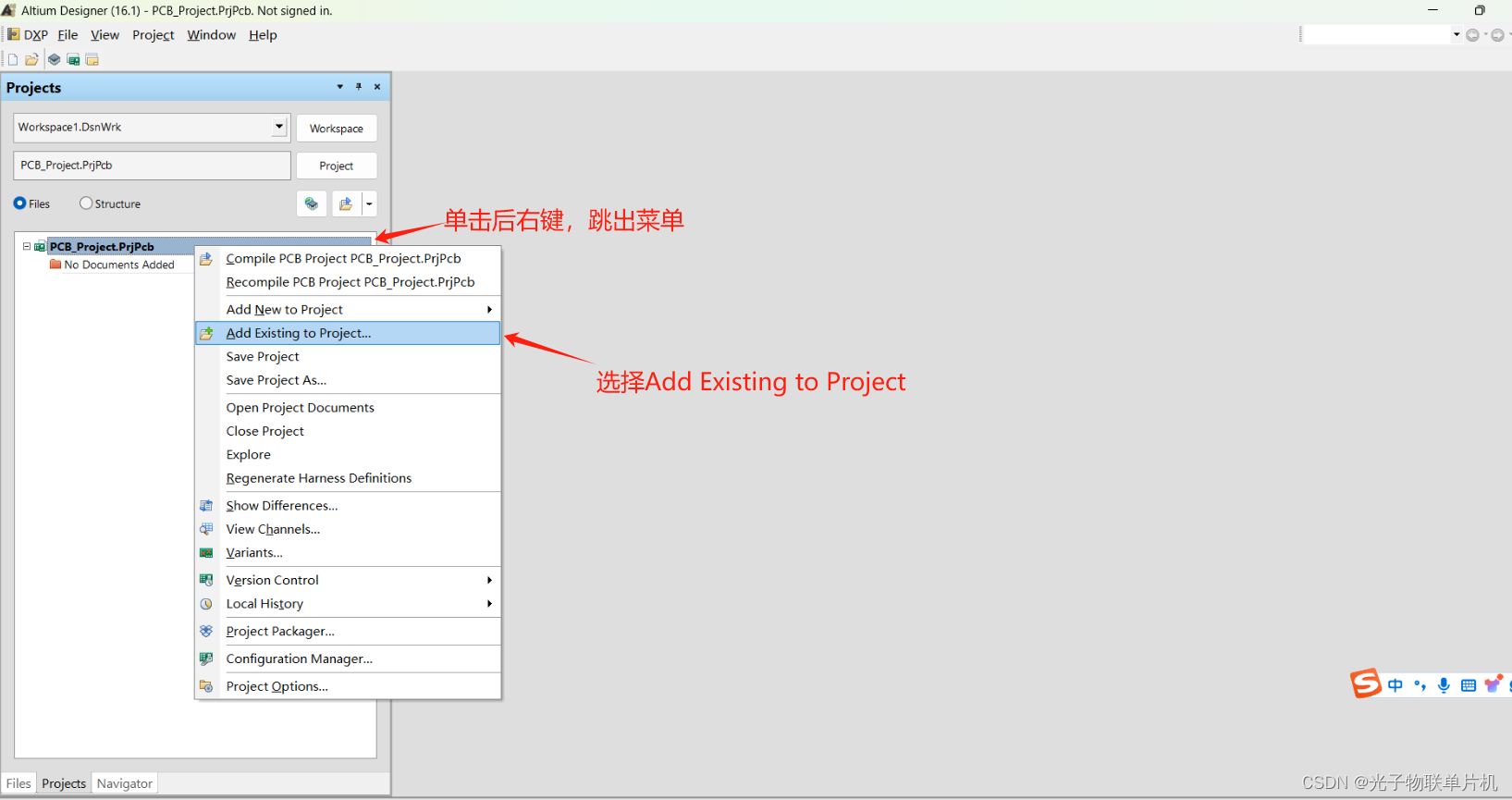Click the open device view toolbar icon

(55, 59)
